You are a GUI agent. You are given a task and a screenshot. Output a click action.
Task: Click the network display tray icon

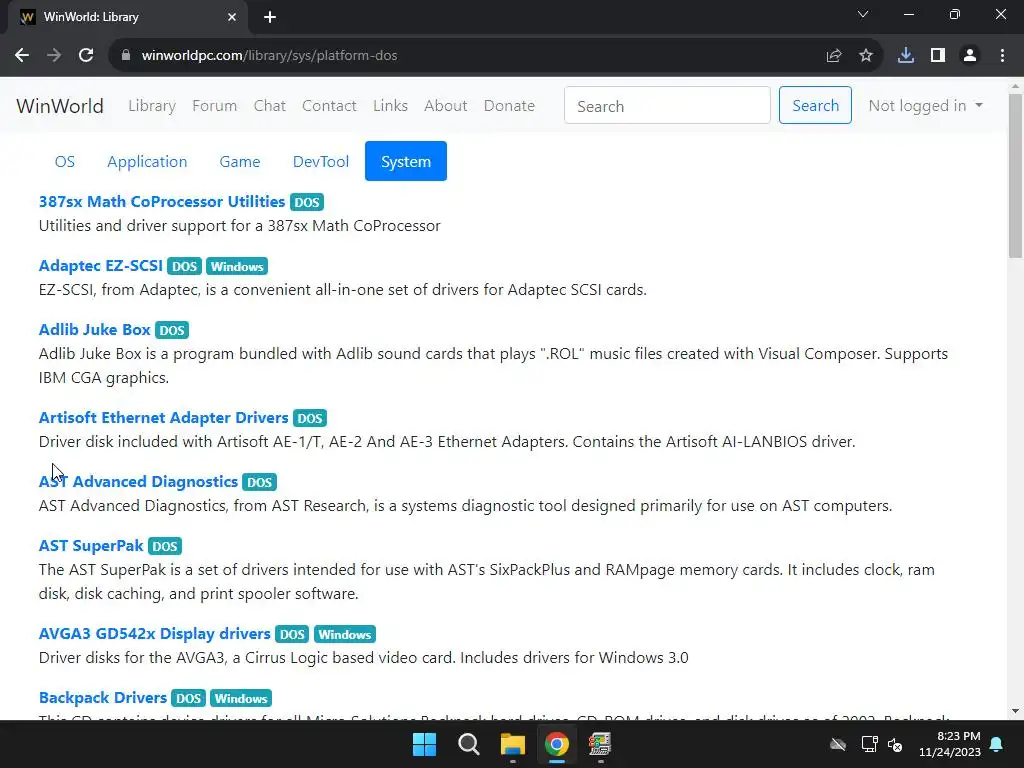pos(869,744)
